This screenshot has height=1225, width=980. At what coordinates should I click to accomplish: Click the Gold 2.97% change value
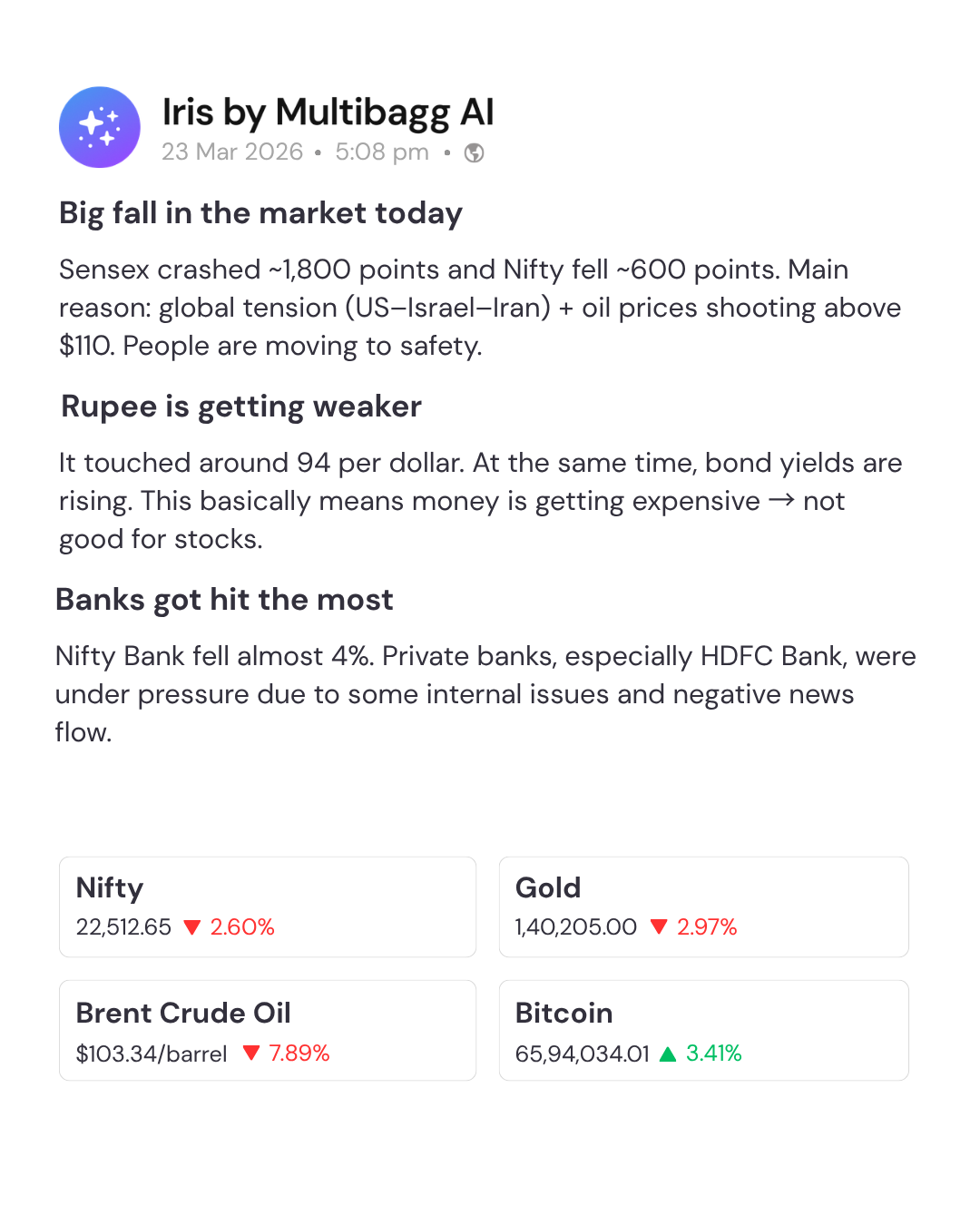pos(707,927)
